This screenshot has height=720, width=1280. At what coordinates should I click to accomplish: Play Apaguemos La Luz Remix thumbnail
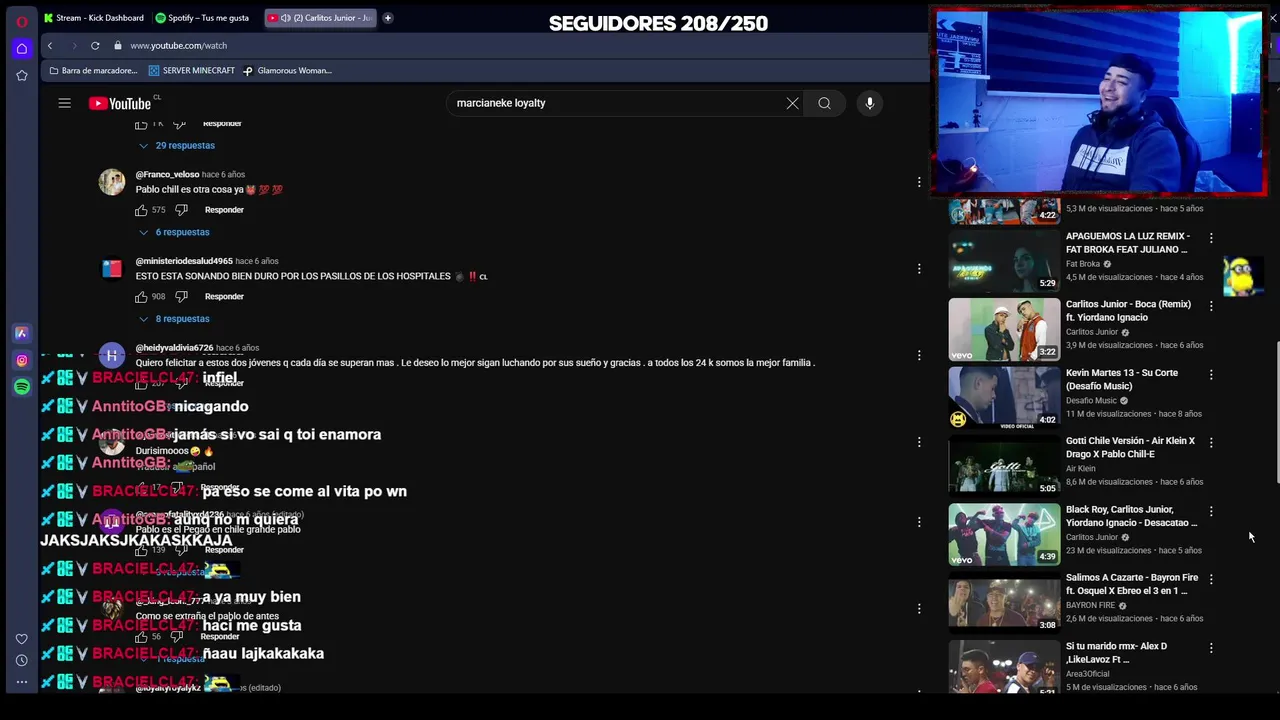click(1004, 261)
